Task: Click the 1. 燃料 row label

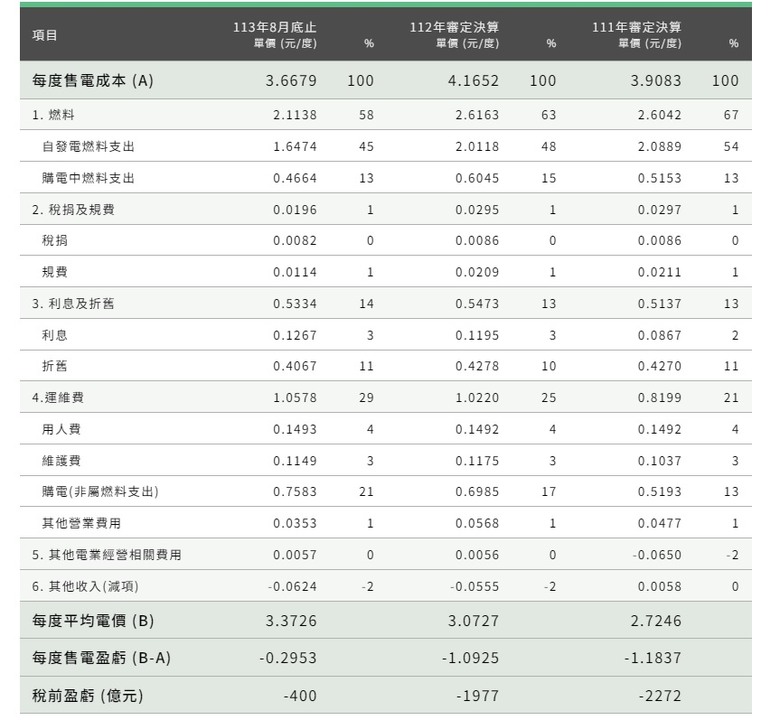Action: [53, 115]
